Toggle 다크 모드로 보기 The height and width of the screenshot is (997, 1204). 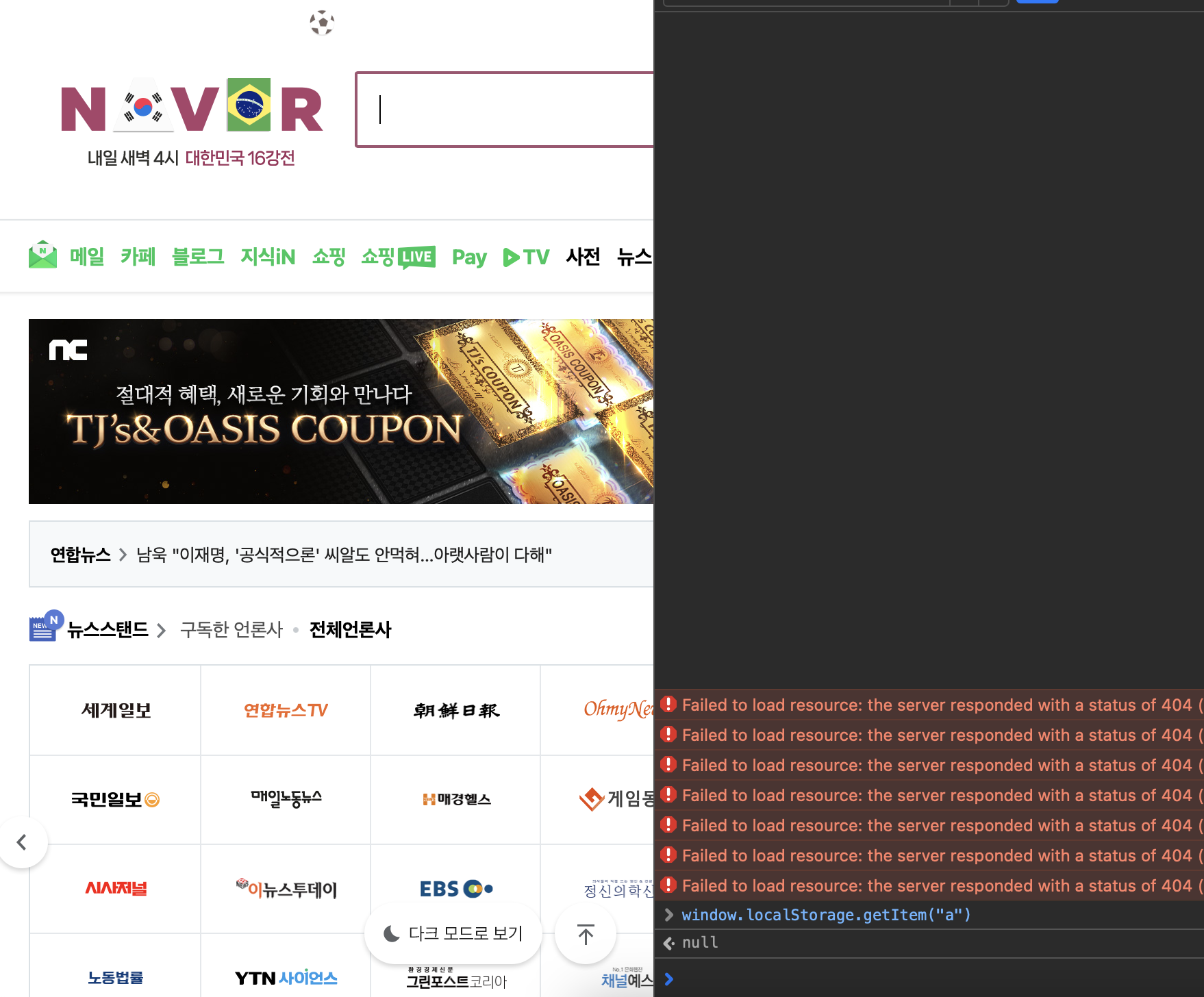pos(453,933)
